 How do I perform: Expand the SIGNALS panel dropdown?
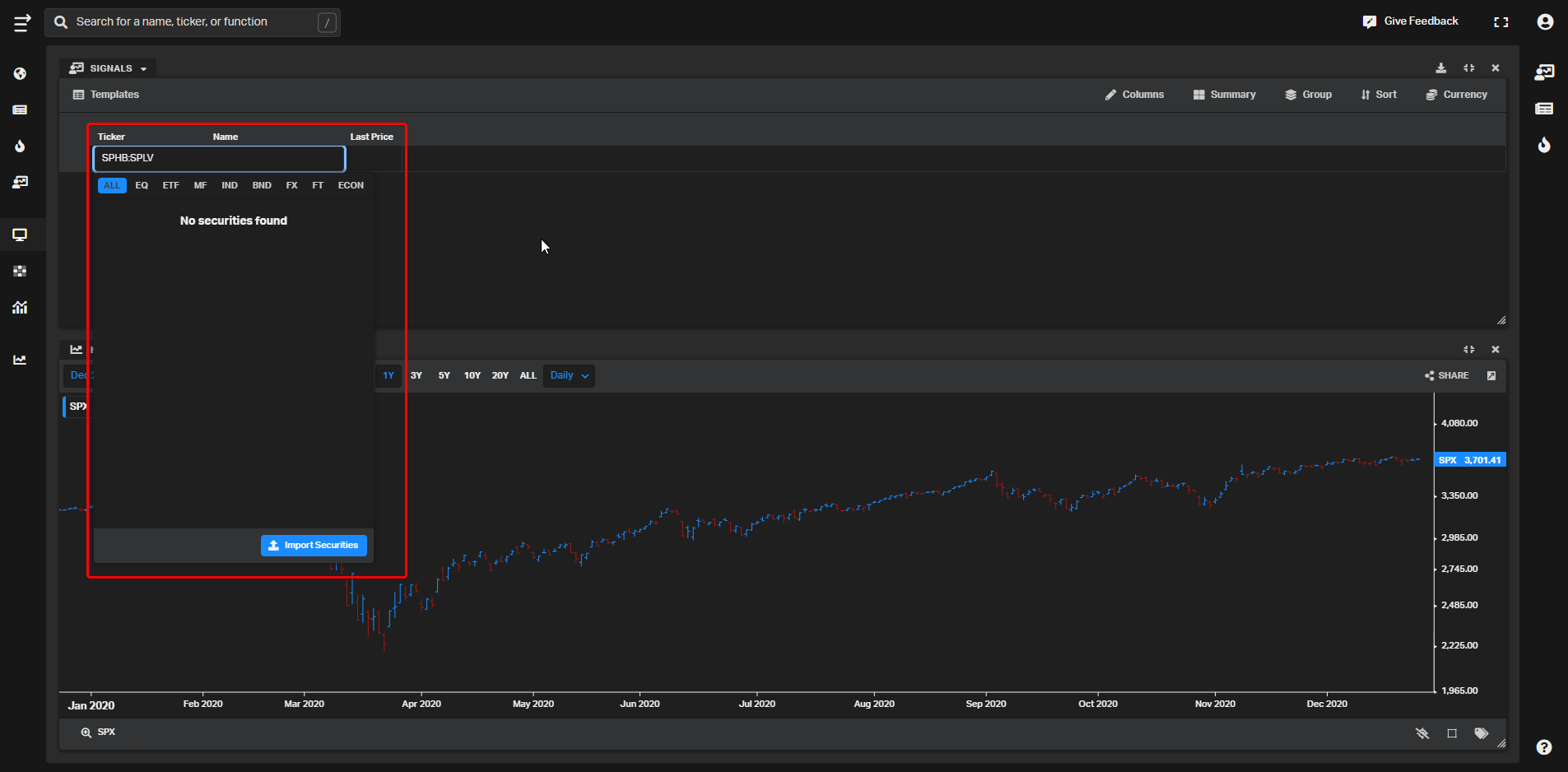[x=143, y=69]
